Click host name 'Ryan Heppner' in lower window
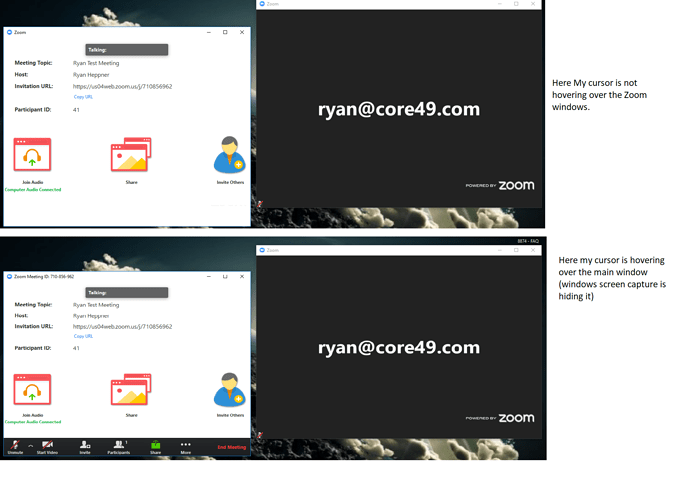This screenshot has height=500, width=682. click(91, 316)
